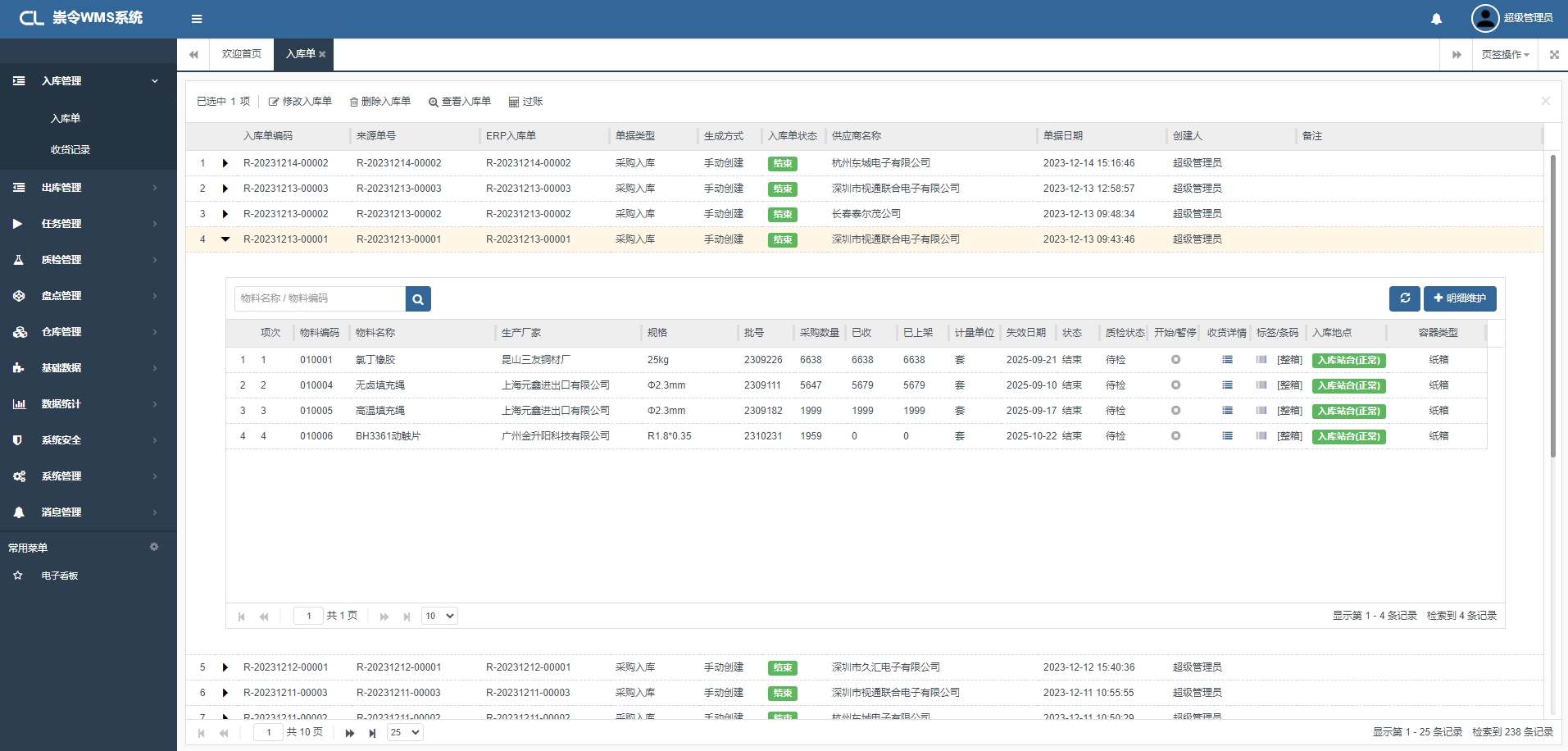Refresh the detail table
This screenshot has width=1568, height=751.
tap(1405, 298)
